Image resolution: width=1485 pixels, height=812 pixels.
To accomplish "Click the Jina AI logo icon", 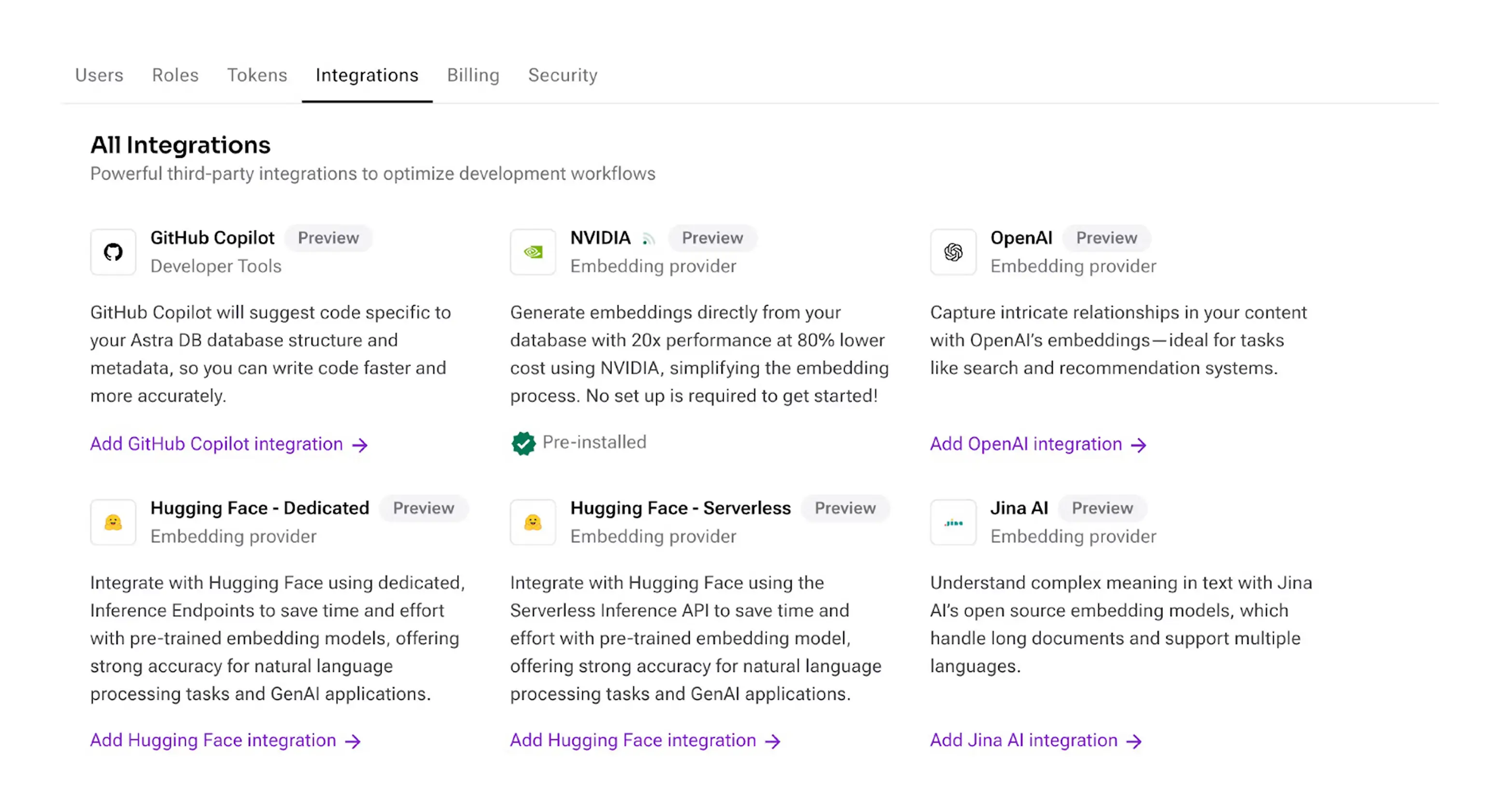I will coord(953,522).
